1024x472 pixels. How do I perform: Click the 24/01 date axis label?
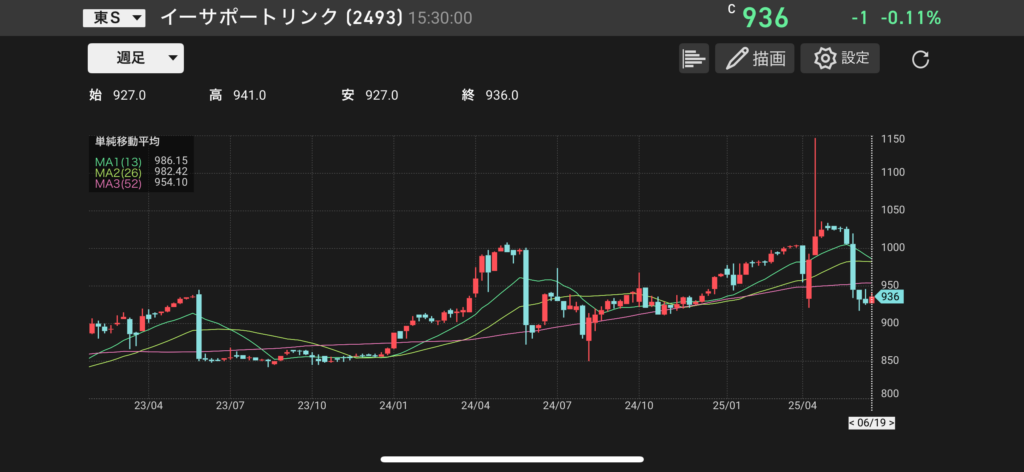(x=394, y=405)
